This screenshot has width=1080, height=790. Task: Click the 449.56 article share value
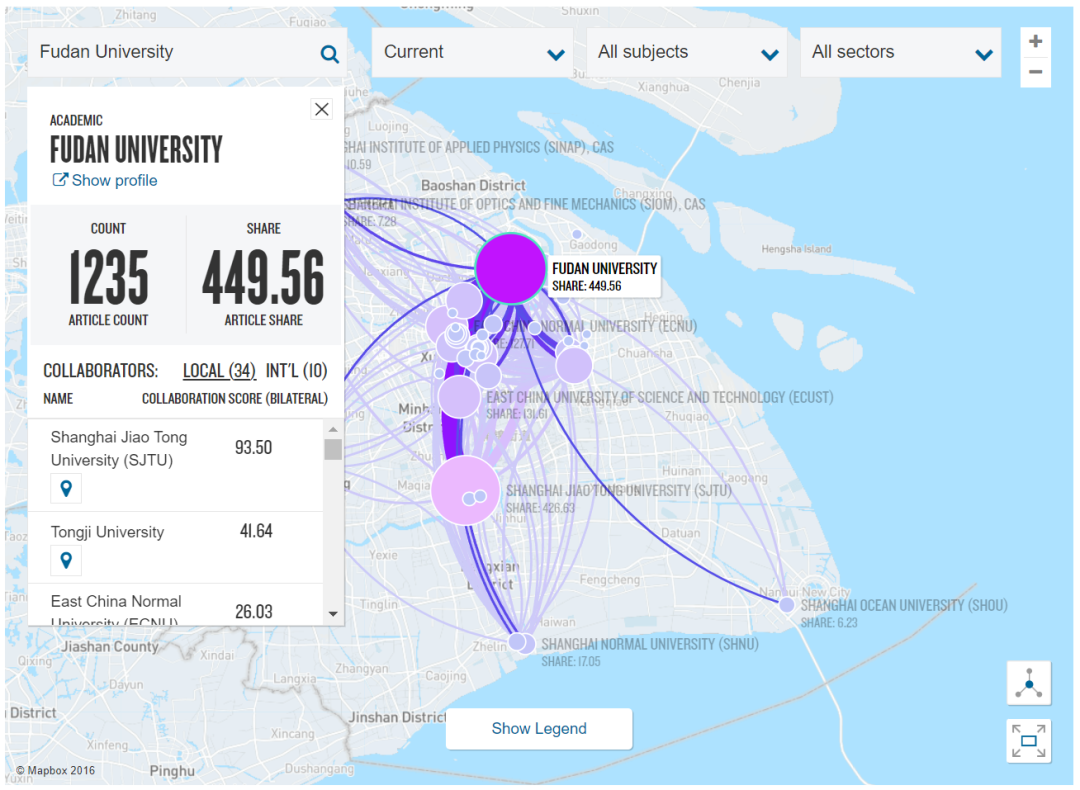[263, 277]
